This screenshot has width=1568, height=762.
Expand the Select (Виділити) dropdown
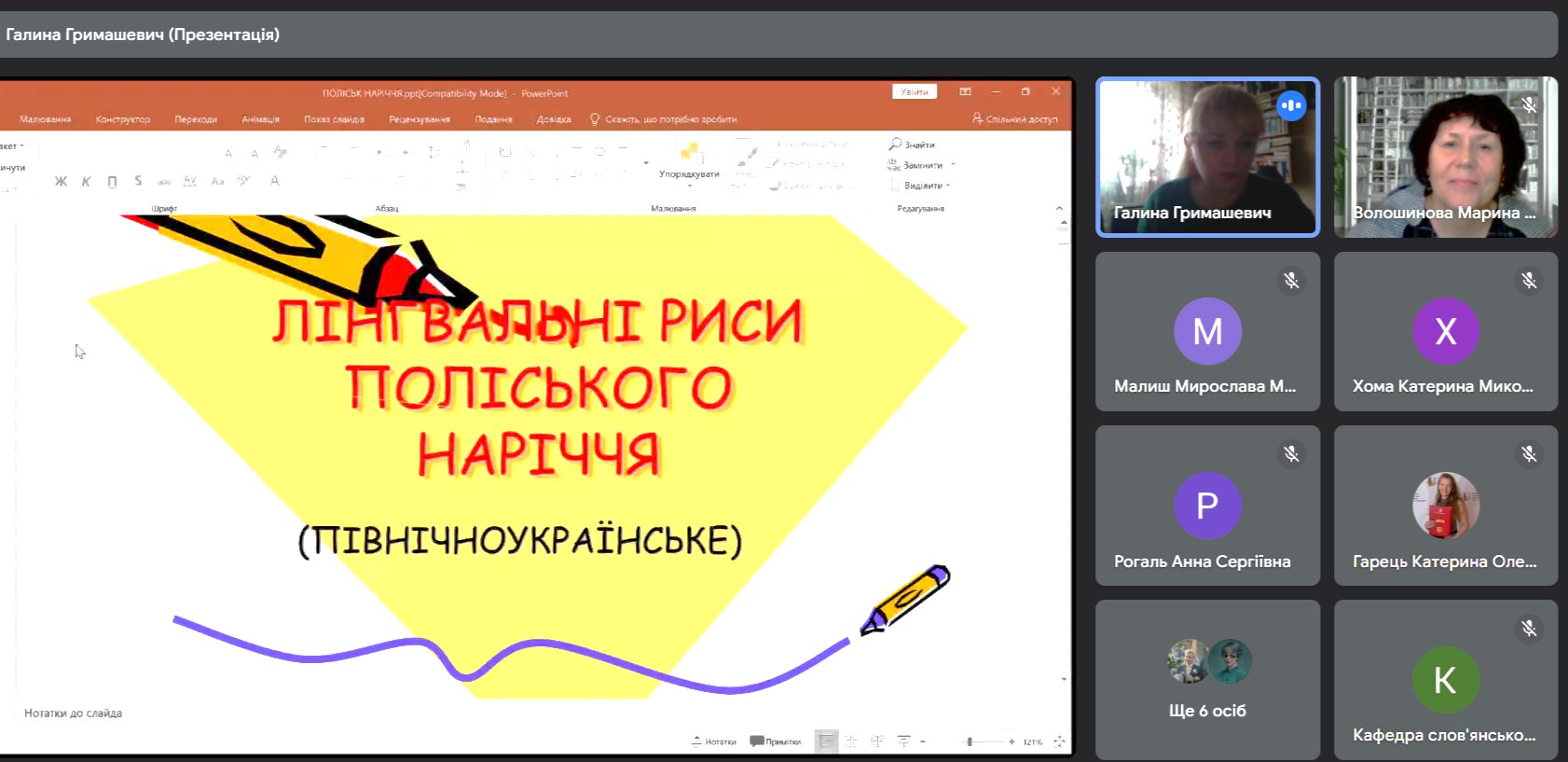[948, 186]
